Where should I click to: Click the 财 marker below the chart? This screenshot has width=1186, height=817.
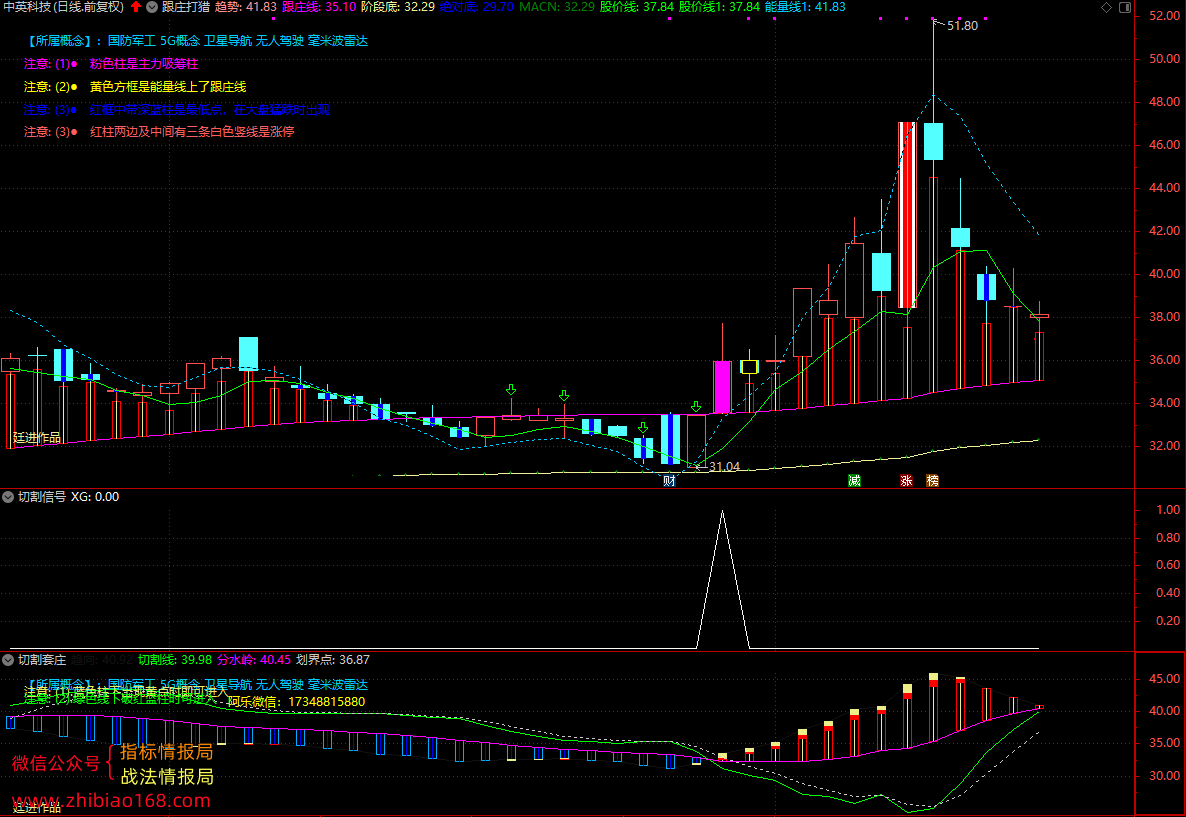[669, 480]
